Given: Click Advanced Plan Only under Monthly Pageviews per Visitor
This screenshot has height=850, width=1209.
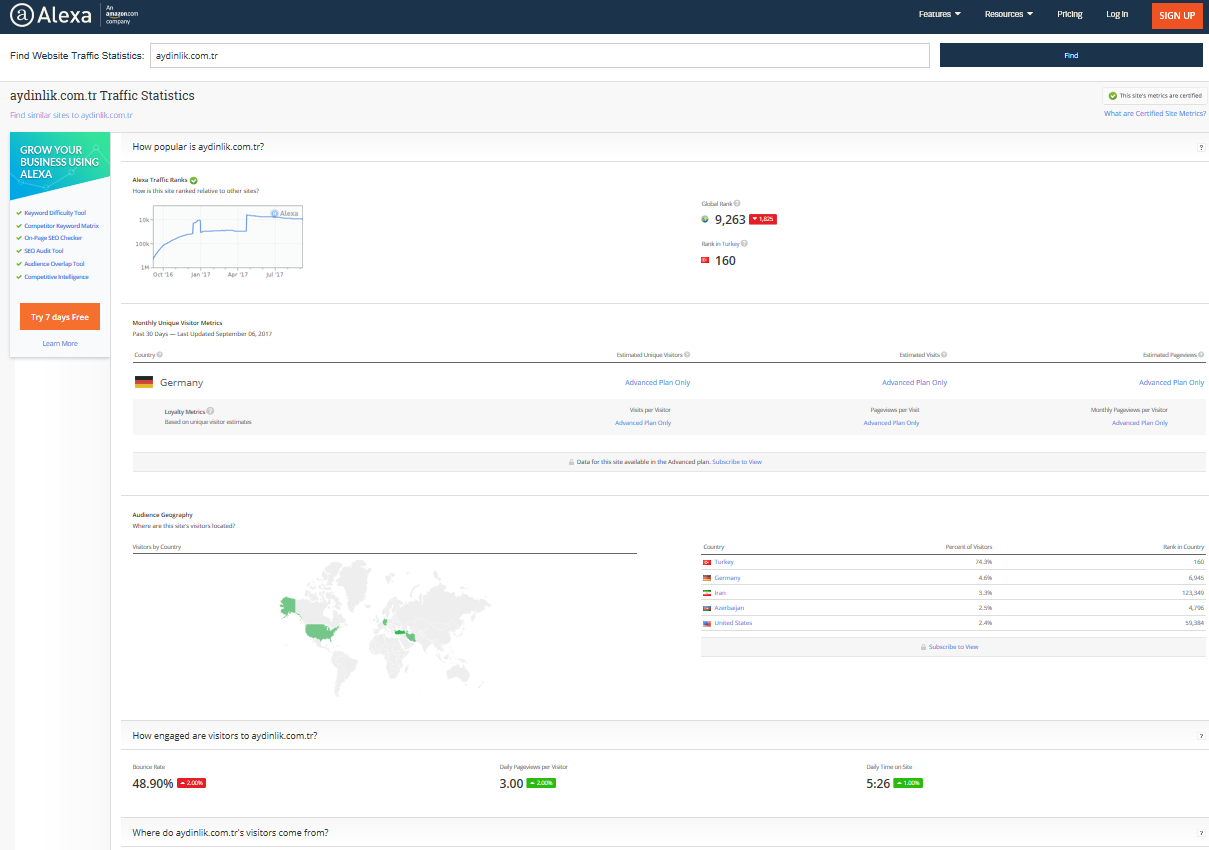Looking at the screenshot, I should point(1140,423).
